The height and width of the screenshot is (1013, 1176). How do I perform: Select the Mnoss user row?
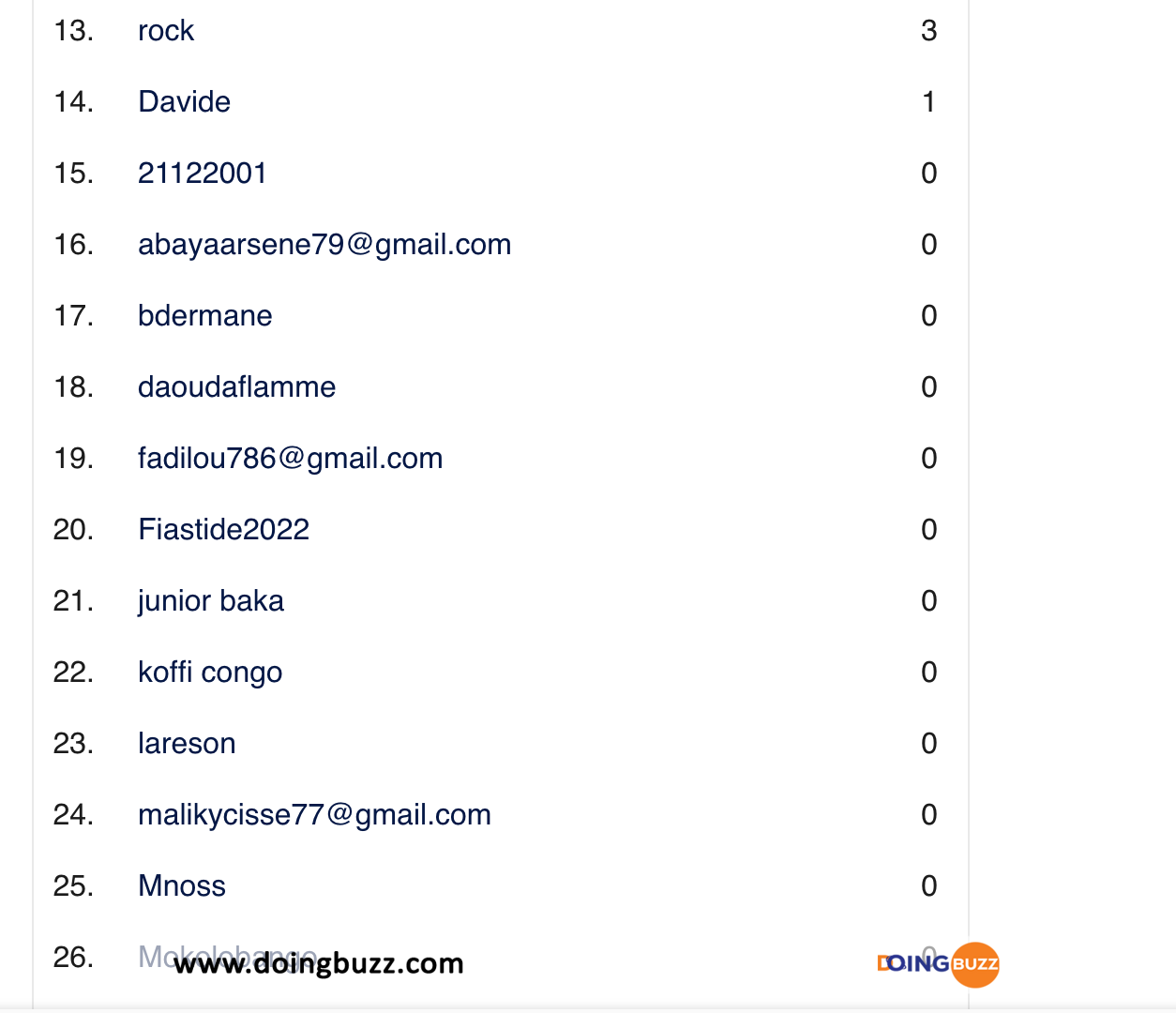click(x=182, y=886)
